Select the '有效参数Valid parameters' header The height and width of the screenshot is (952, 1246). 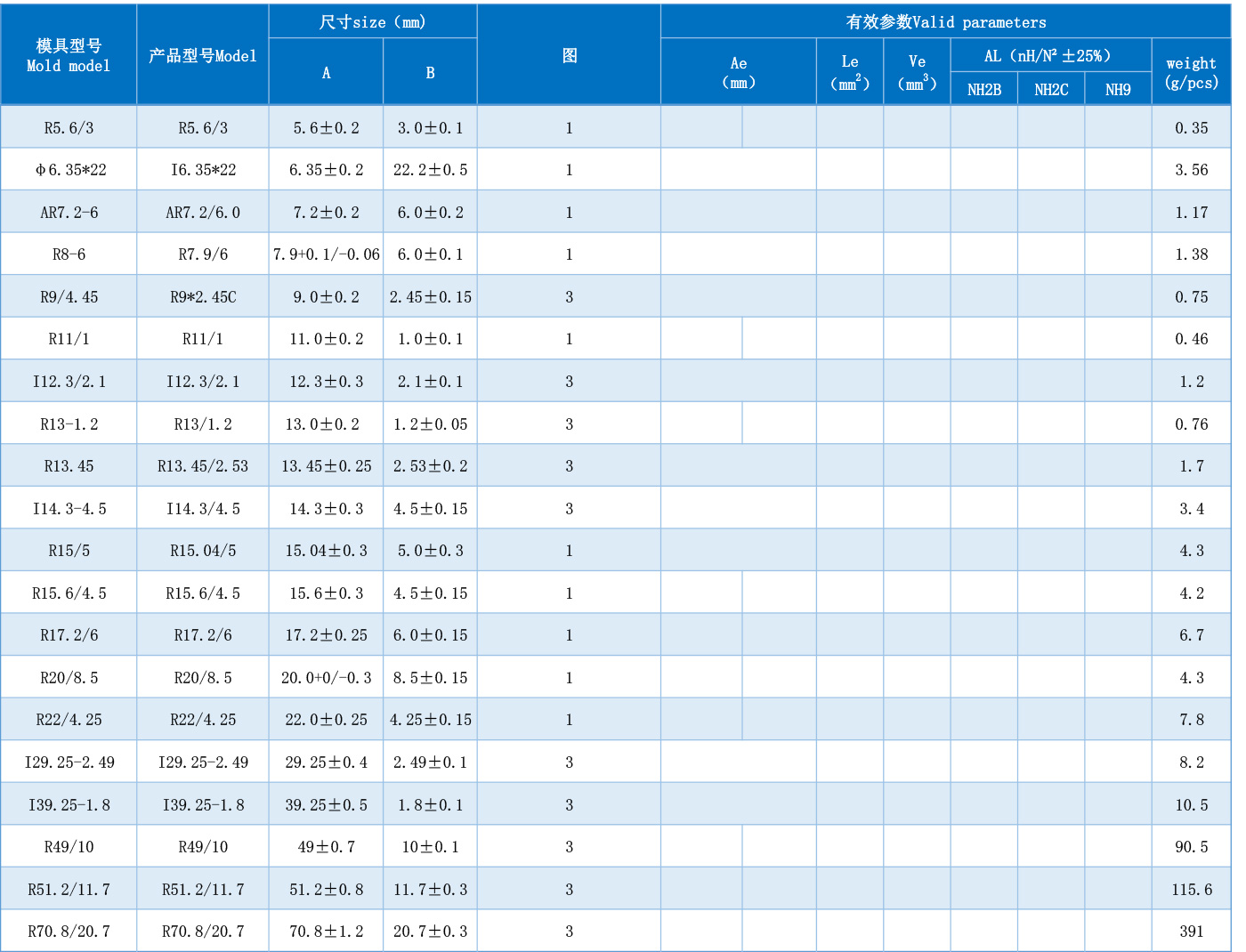click(x=945, y=21)
